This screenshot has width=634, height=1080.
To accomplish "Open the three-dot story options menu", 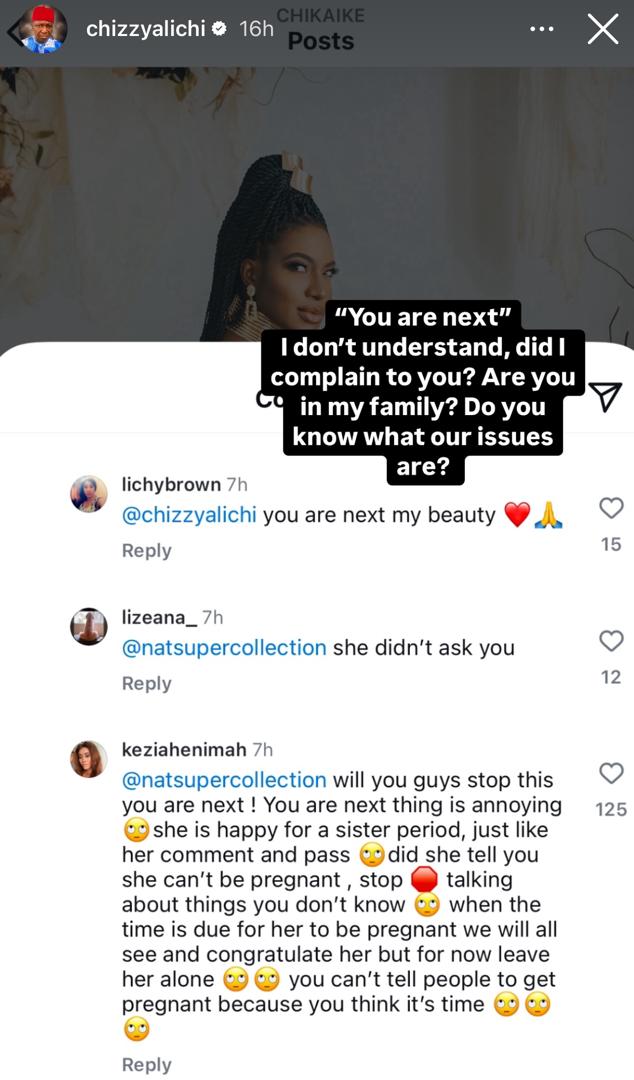I will pos(541,29).
